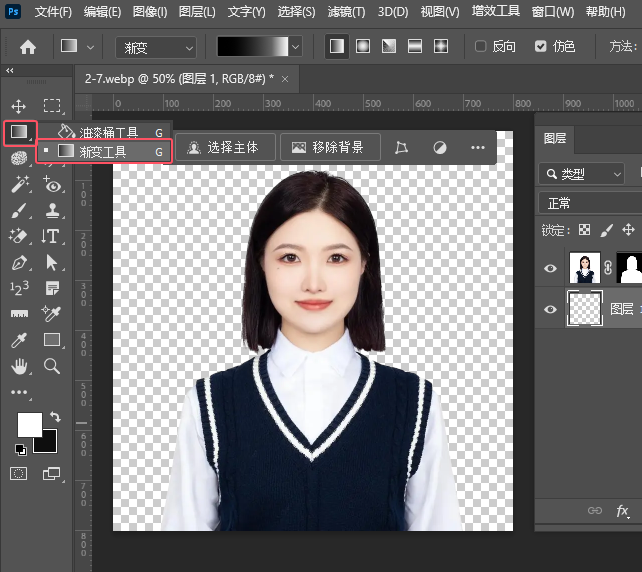642x572 pixels.
Task: Hide the portrait layer via eye icon
Action: (x=550, y=268)
